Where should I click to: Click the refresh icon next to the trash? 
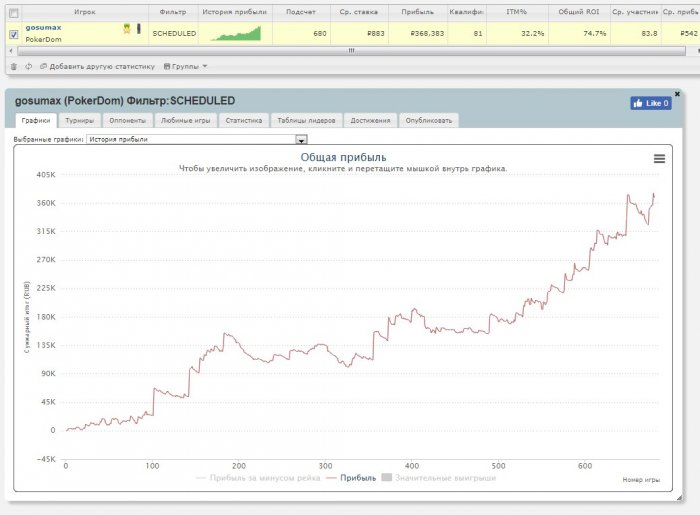click(28, 67)
